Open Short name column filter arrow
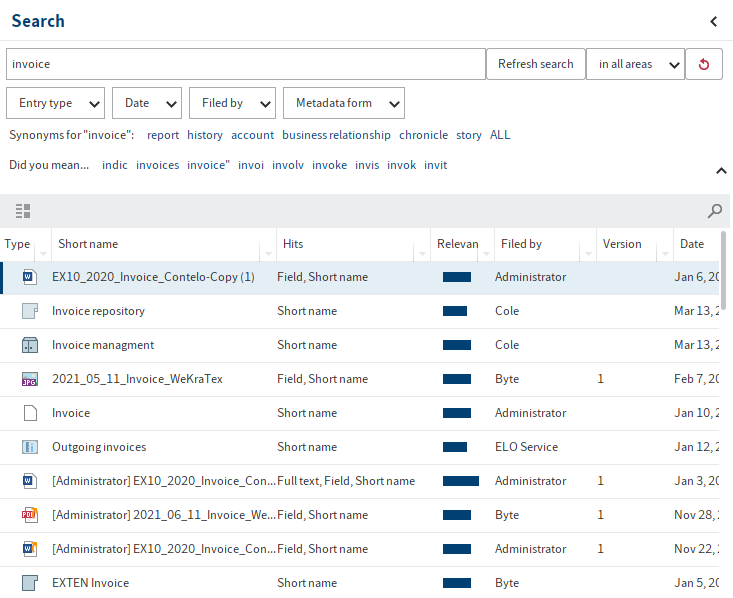 268,253
